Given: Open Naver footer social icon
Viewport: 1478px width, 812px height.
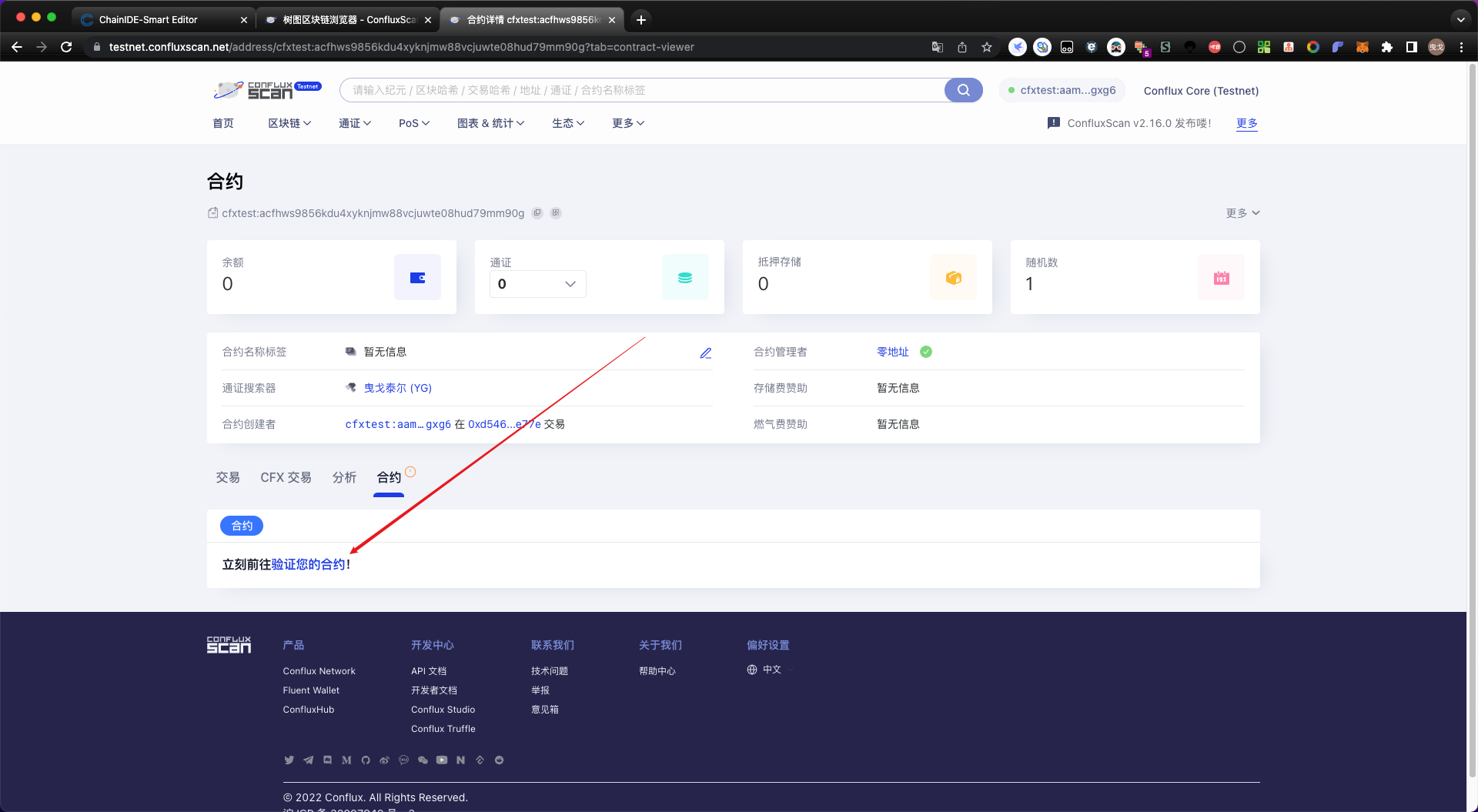Looking at the screenshot, I should [460, 760].
